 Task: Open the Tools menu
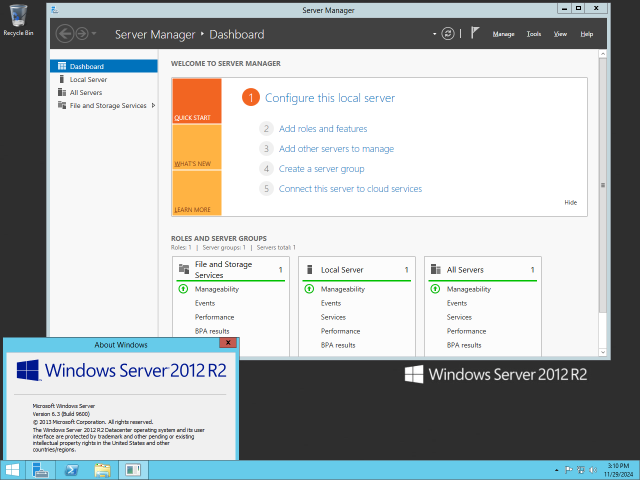tap(534, 34)
